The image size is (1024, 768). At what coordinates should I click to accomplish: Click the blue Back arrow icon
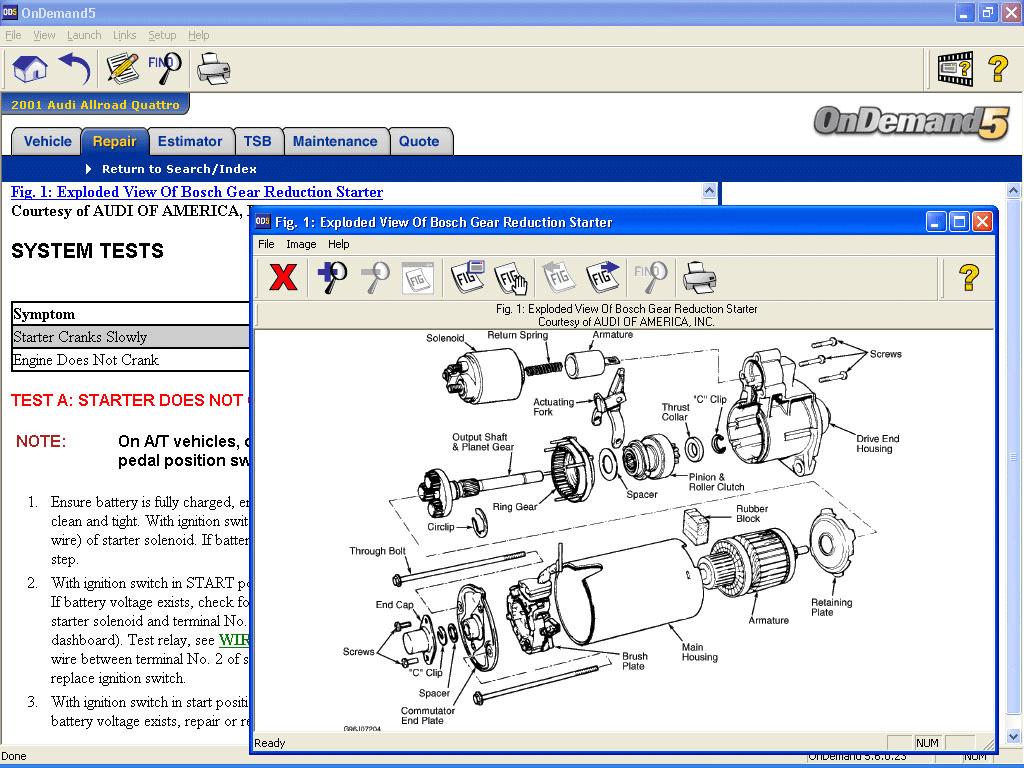coord(74,69)
